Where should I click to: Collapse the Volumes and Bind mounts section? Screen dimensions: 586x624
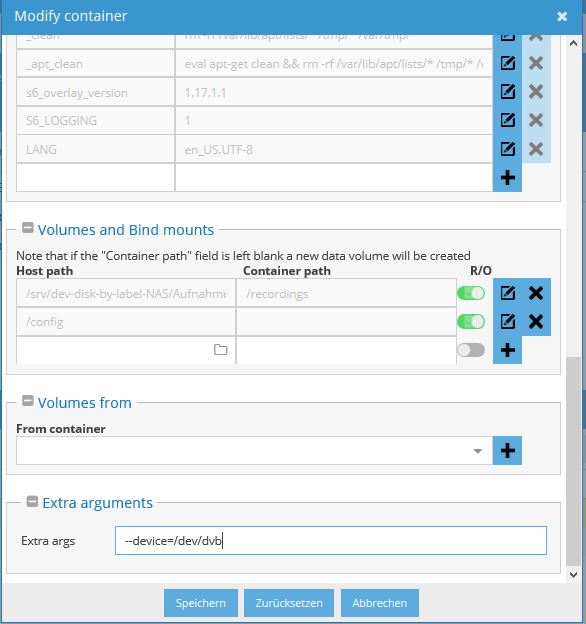click(x=27, y=228)
